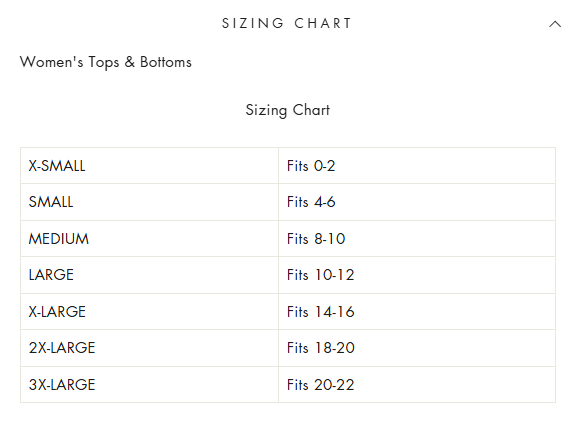Image resolution: width=573 pixels, height=429 pixels.
Task: Click the word CHART in the header
Action: coord(323,23)
